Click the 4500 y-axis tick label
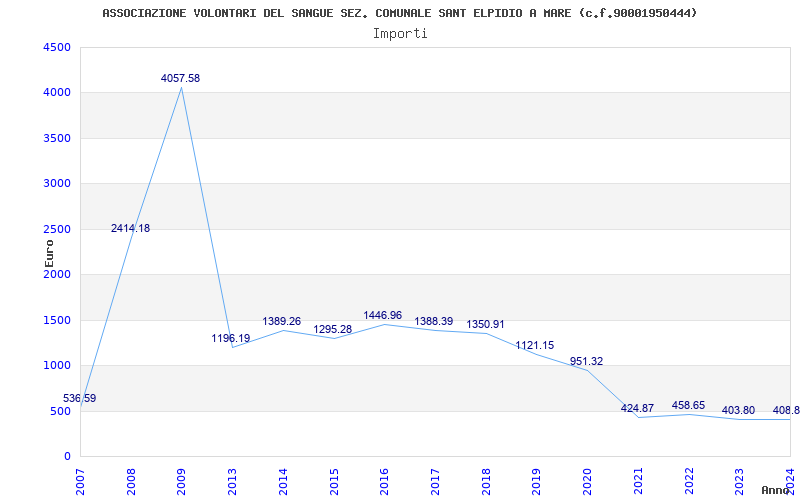The width and height of the screenshot is (800, 500). coord(57,47)
